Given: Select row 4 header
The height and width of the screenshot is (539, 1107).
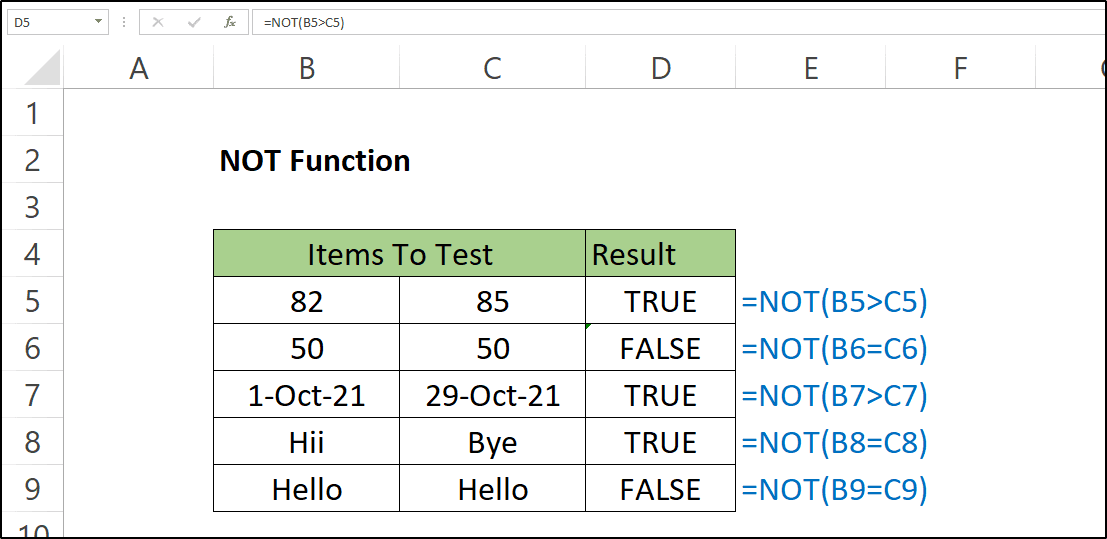Looking at the screenshot, I should tap(32, 254).
